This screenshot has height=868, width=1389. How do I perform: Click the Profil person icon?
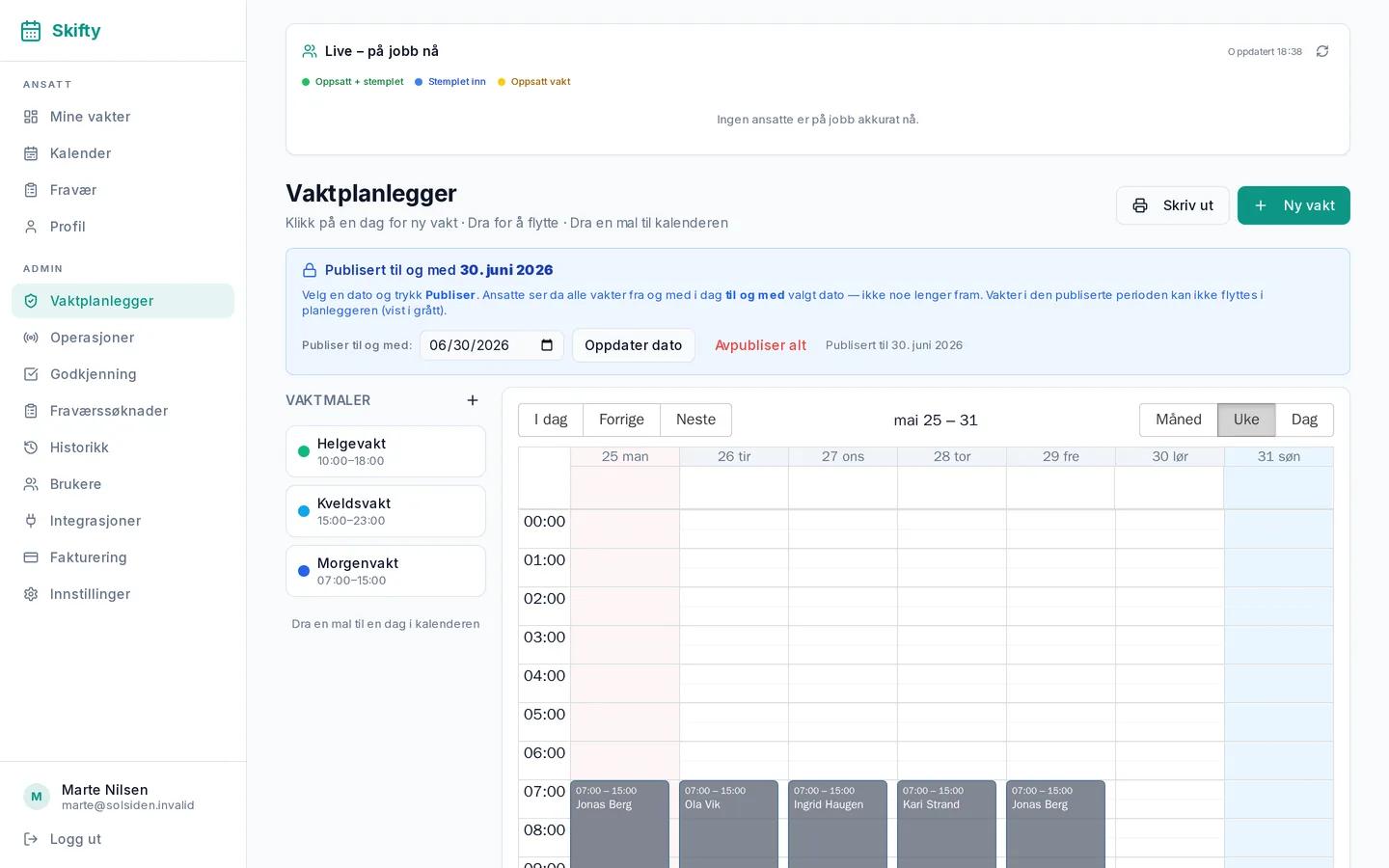pyautogui.click(x=31, y=227)
